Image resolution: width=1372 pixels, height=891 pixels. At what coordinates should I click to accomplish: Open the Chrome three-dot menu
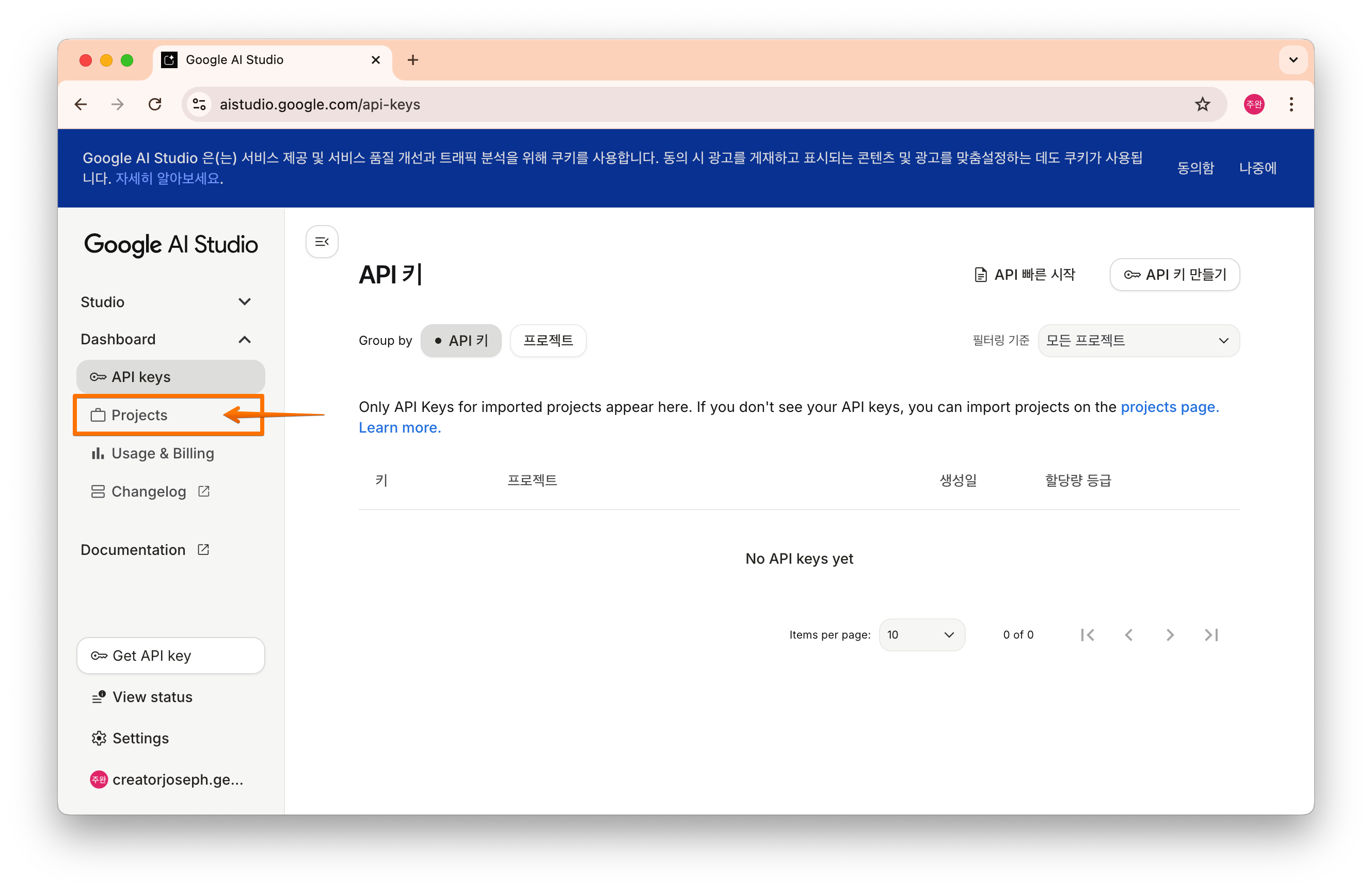pos(1291,104)
